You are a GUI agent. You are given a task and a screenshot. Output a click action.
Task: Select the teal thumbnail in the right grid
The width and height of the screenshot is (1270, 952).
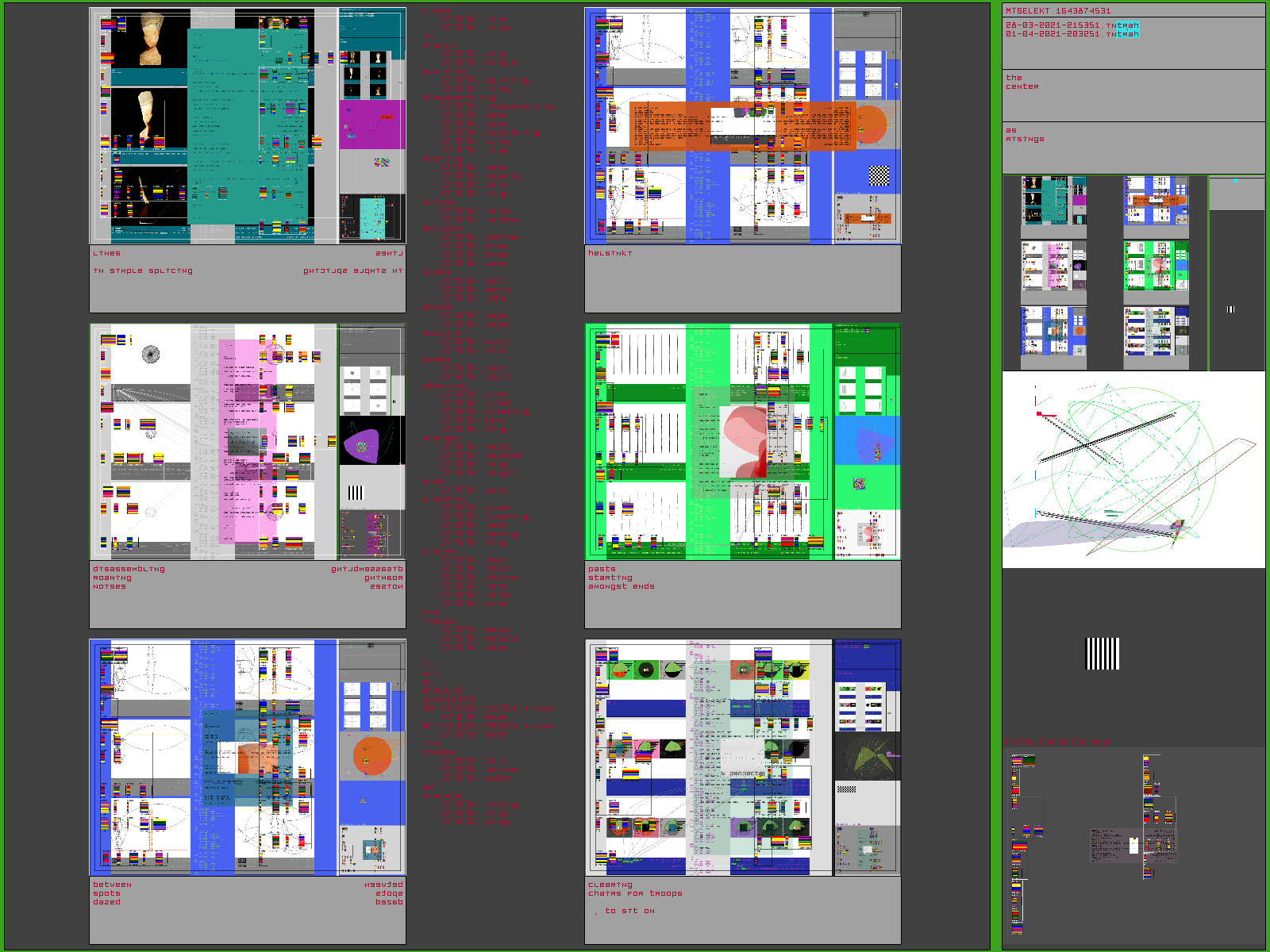pos(1053,202)
